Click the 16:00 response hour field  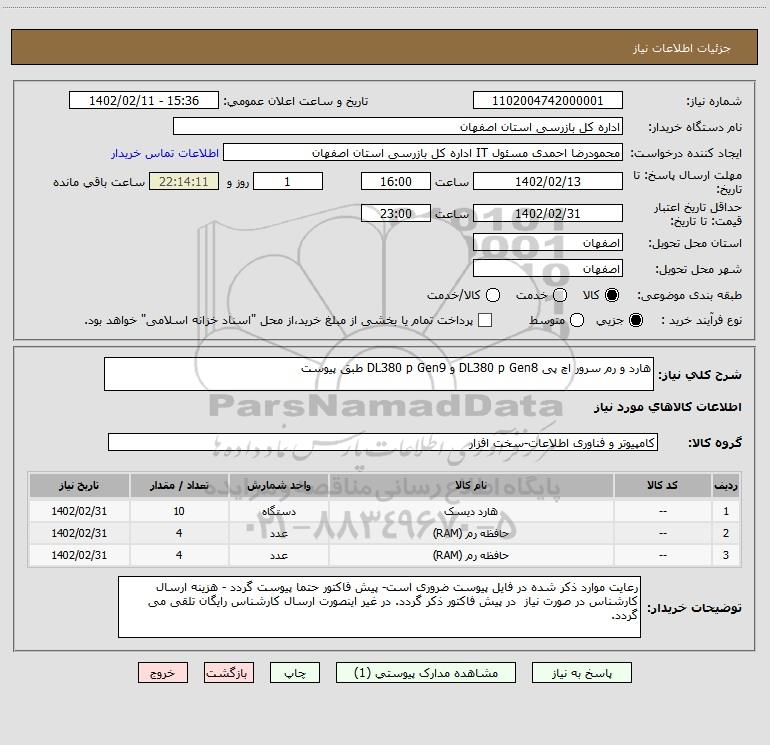pos(396,182)
